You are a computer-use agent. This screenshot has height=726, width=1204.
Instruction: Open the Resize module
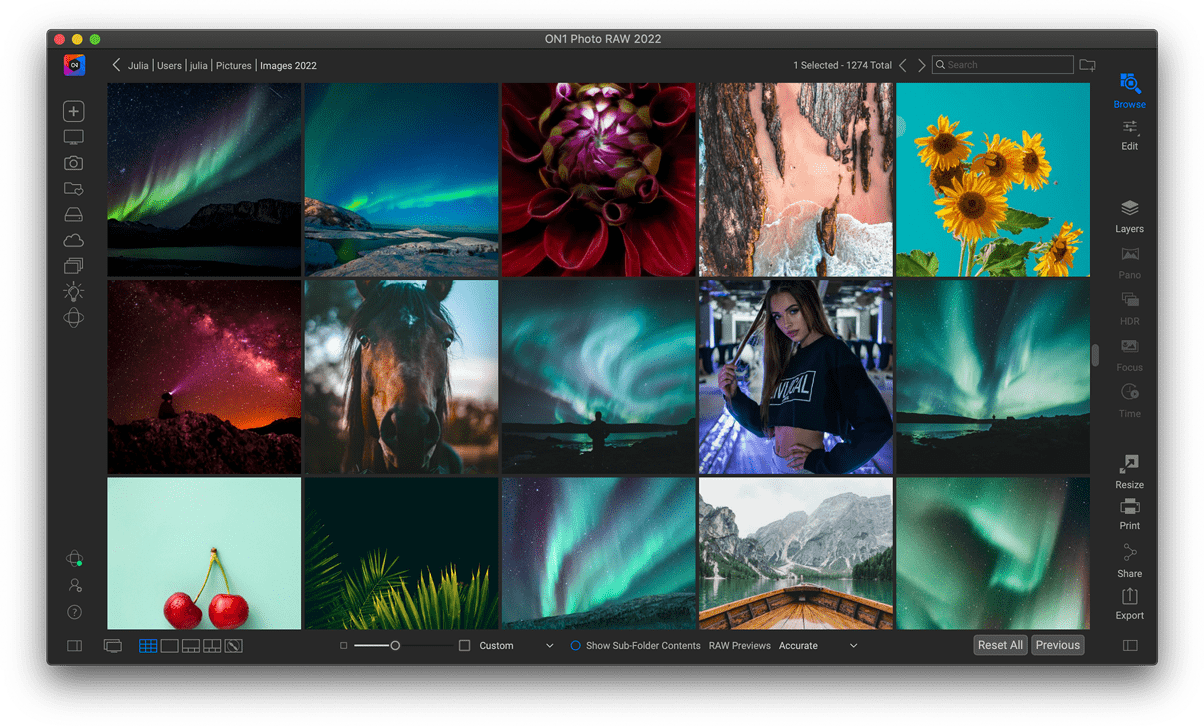pos(1129,472)
